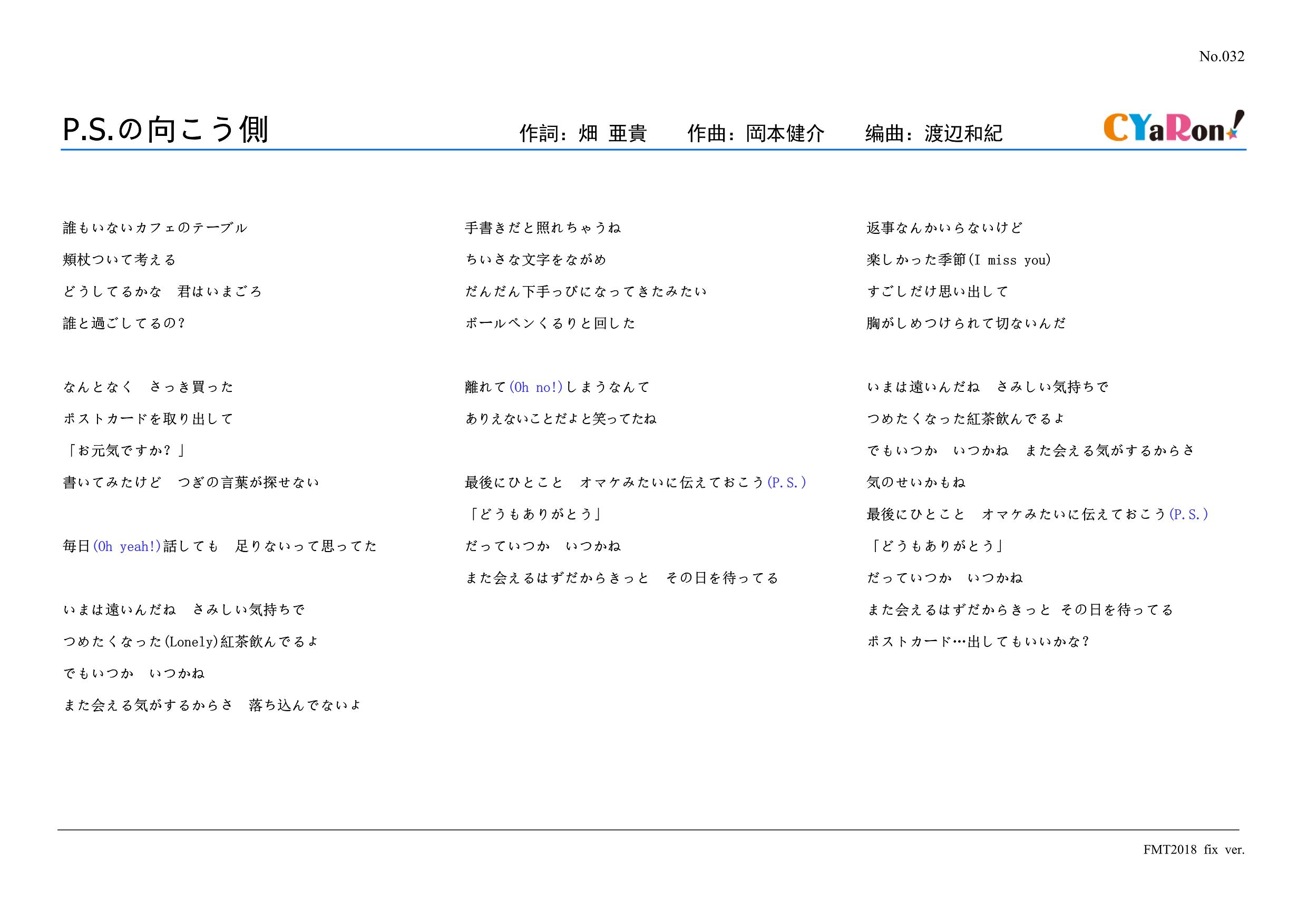
Task: Click the blue (Oh yeah!) text
Action: (127, 547)
